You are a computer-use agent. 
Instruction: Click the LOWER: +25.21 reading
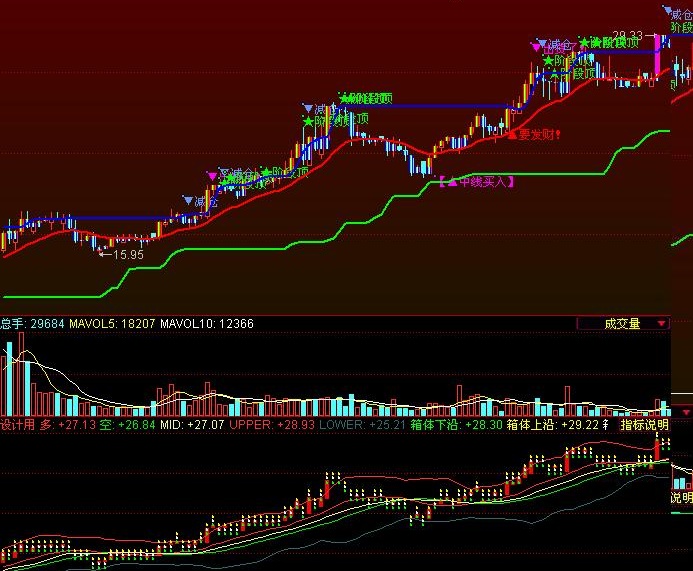click(x=362, y=425)
